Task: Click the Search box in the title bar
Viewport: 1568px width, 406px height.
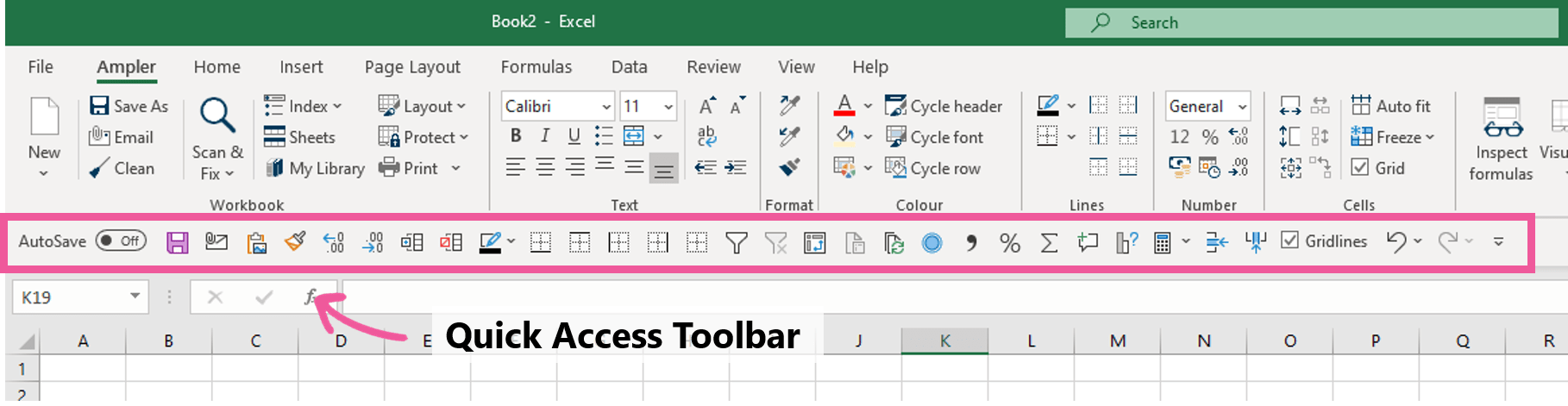Action: (x=1312, y=23)
